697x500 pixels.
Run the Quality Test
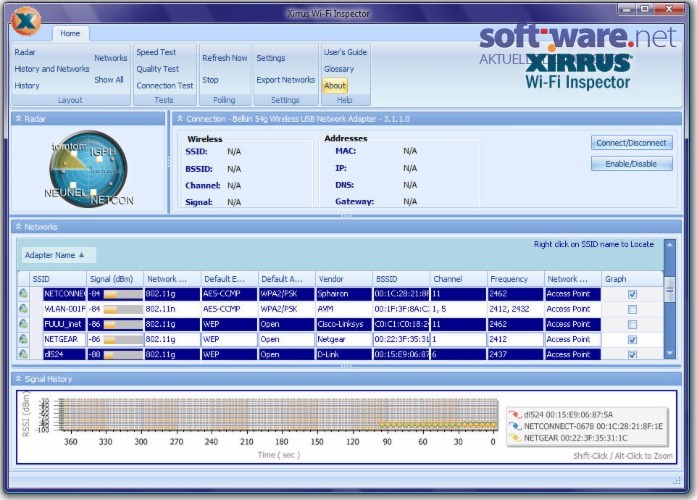(158, 69)
